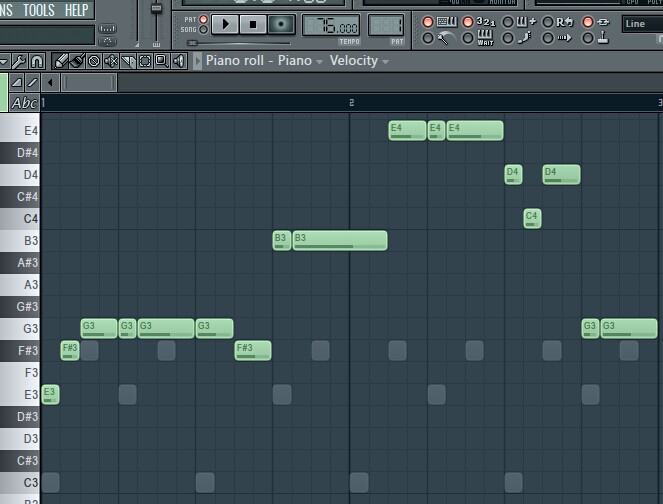Click the typing keyboard to piano icon

[447, 22]
